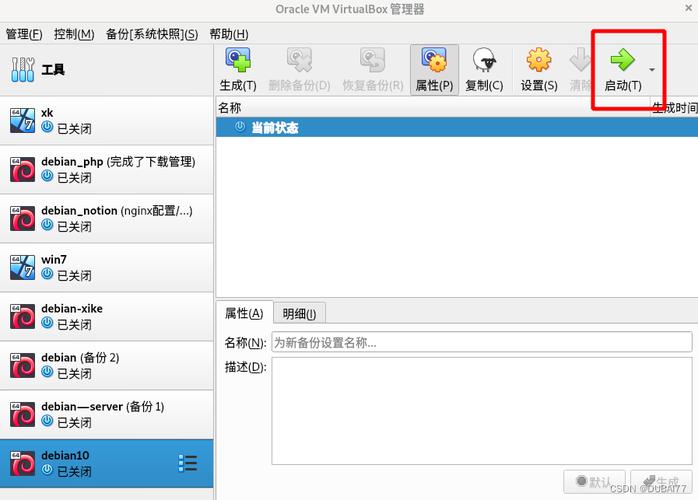
Task: Open the 管理(F) menu
Action: [24, 34]
